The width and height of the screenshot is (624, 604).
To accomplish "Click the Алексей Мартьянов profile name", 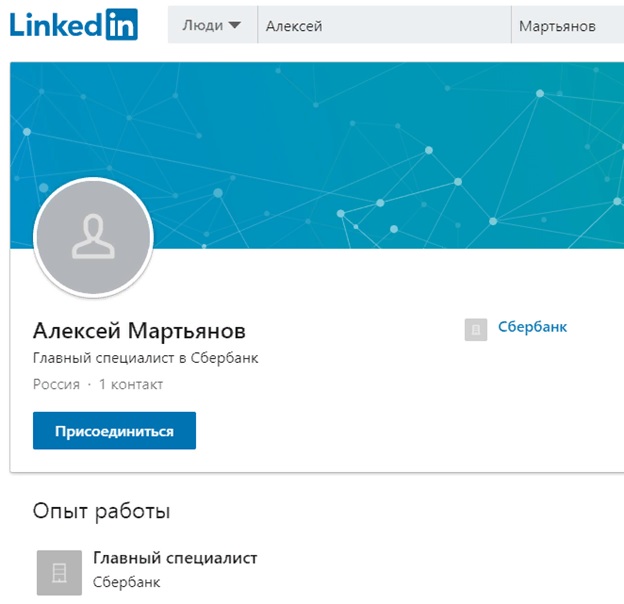I will [139, 331].
